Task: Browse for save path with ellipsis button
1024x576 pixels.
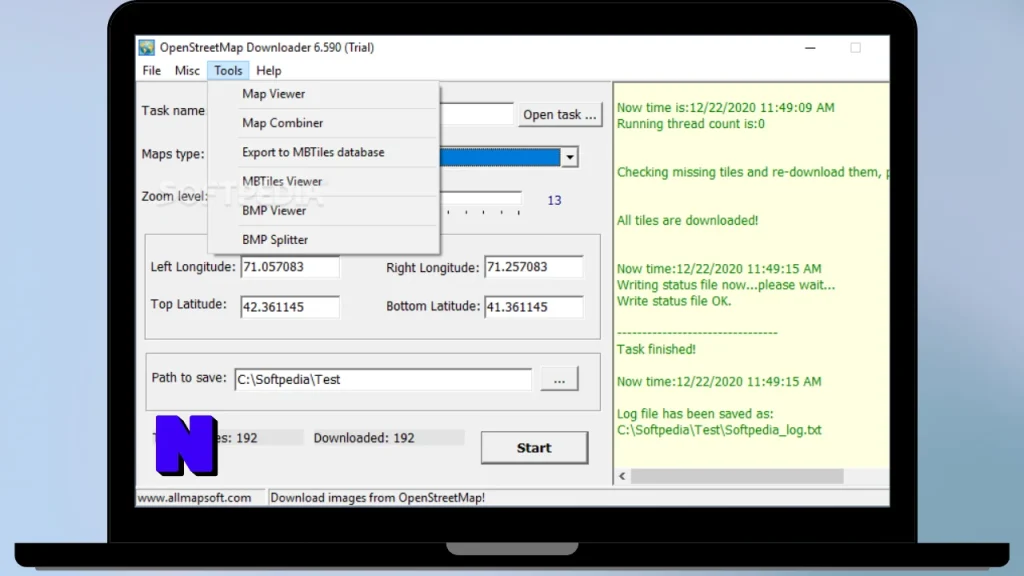Action: pyautogui.click(x=559, y=379)
